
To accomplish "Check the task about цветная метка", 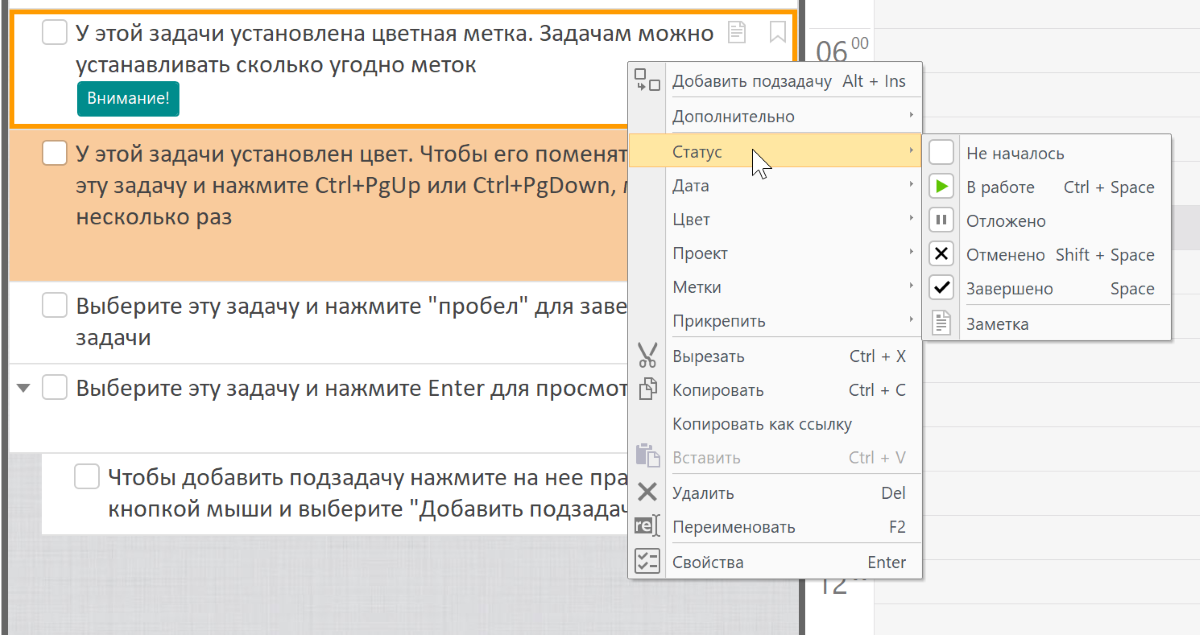I will pyautogui.click(x=54, y=33).
